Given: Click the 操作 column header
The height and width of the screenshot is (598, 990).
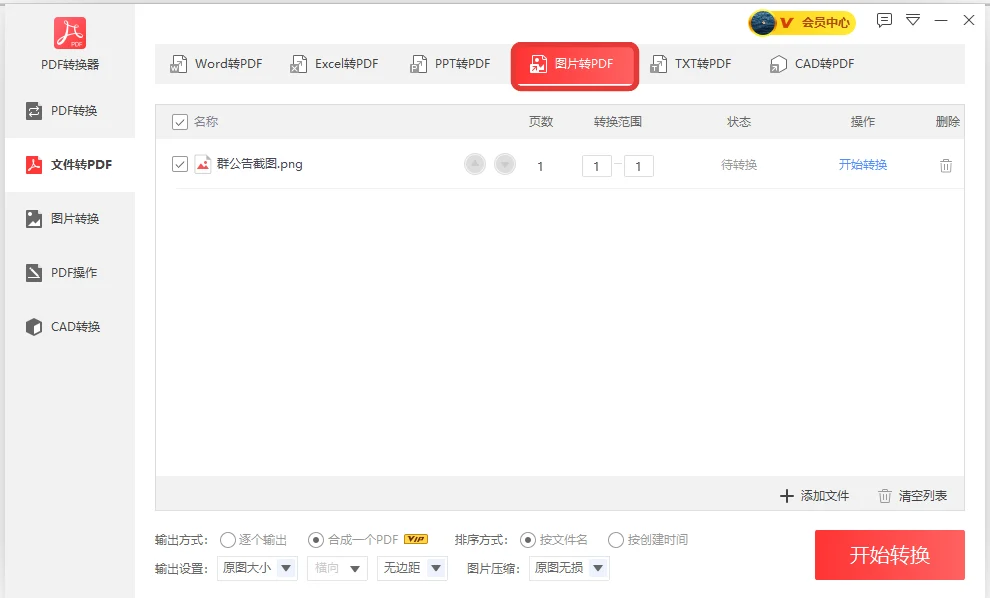Looking at the screenshot, I should tap(862, 122).
